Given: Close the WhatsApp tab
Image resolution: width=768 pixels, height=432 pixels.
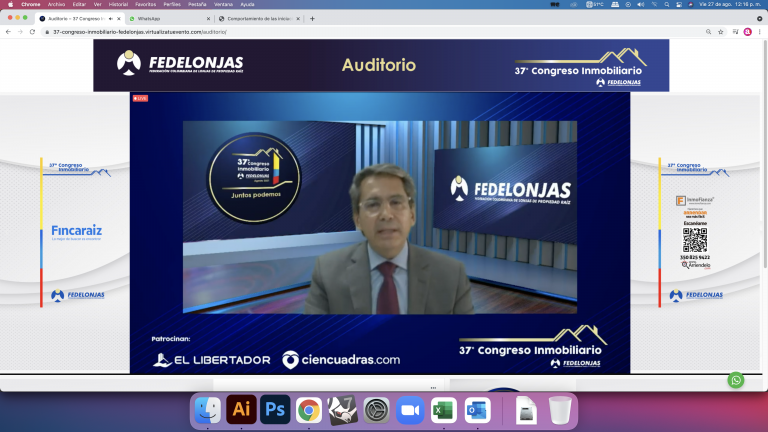Looking at the screenshot, I should [x=208, y=19].
